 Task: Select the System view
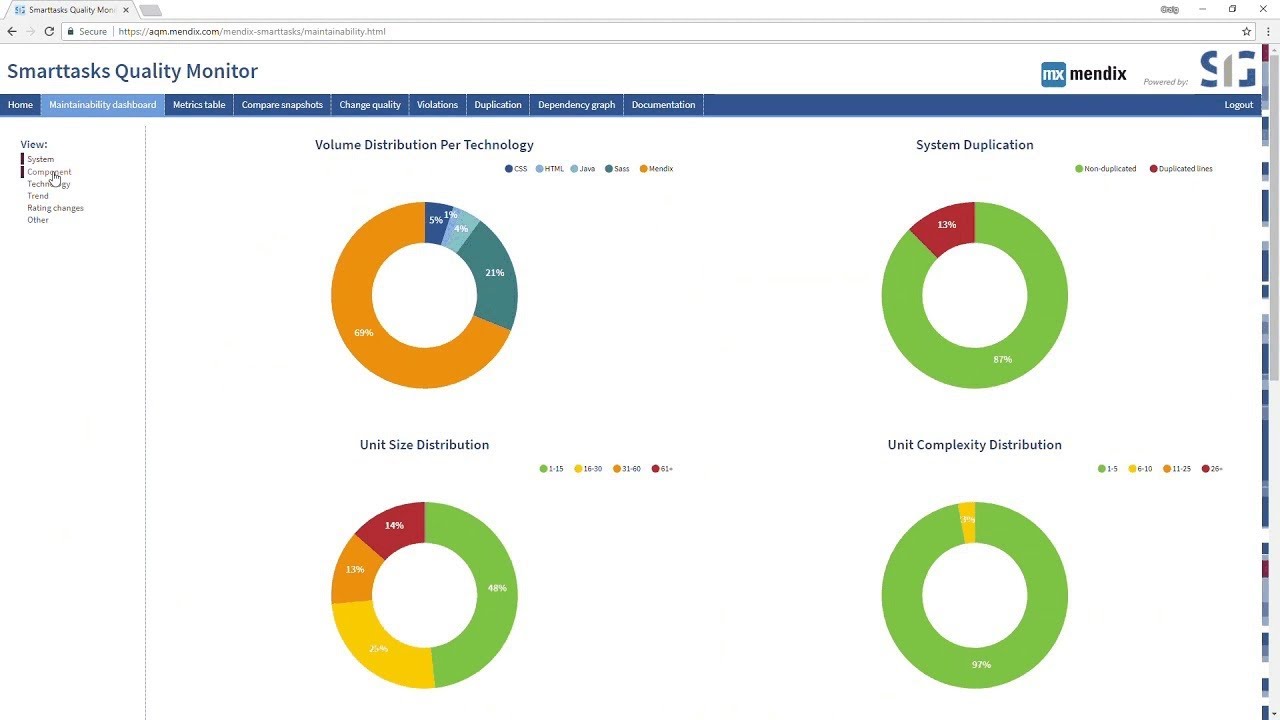tap(40, 159)
